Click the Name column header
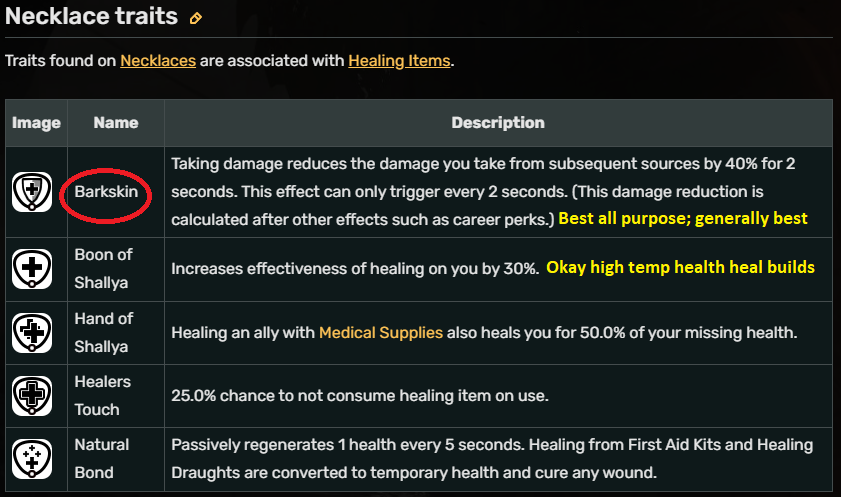This screenshot has height=497, width=841. (116, 123)
